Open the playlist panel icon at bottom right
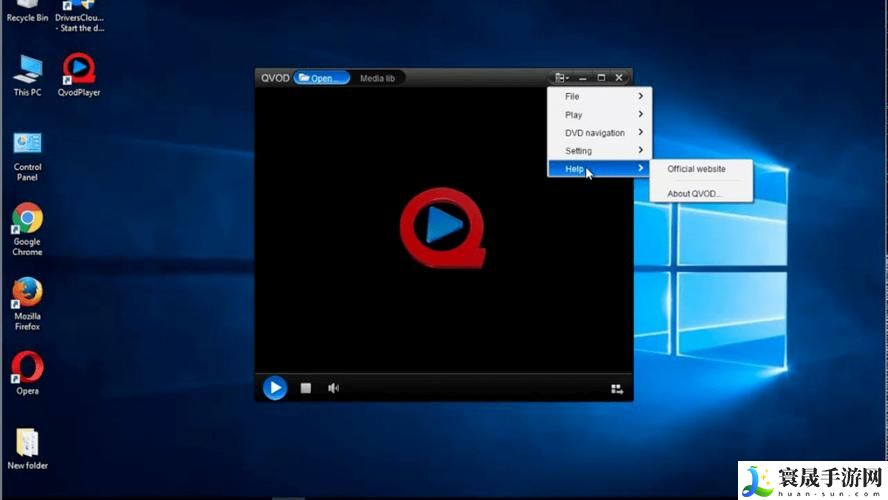 click(x=617, y=389)
